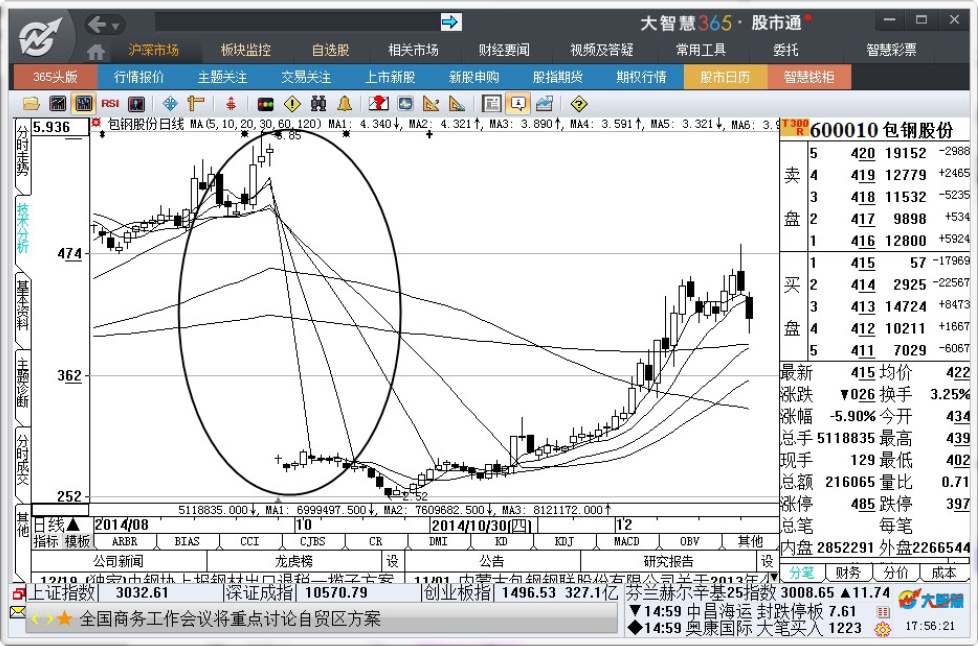Switch to the 指标 toggle
The height and width of the screenshot is (646, 978).
pyautogui.click(x=46, y=541)
